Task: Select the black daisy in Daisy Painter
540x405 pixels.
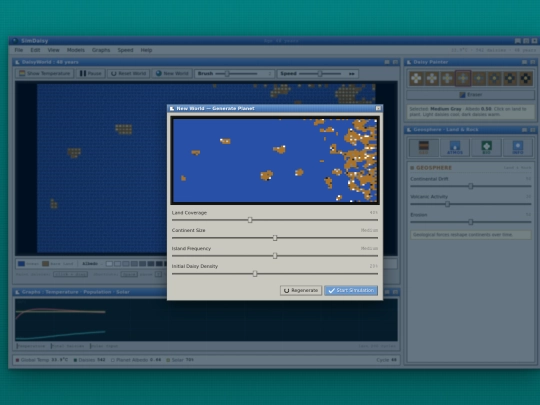Action: coord(526,79)
